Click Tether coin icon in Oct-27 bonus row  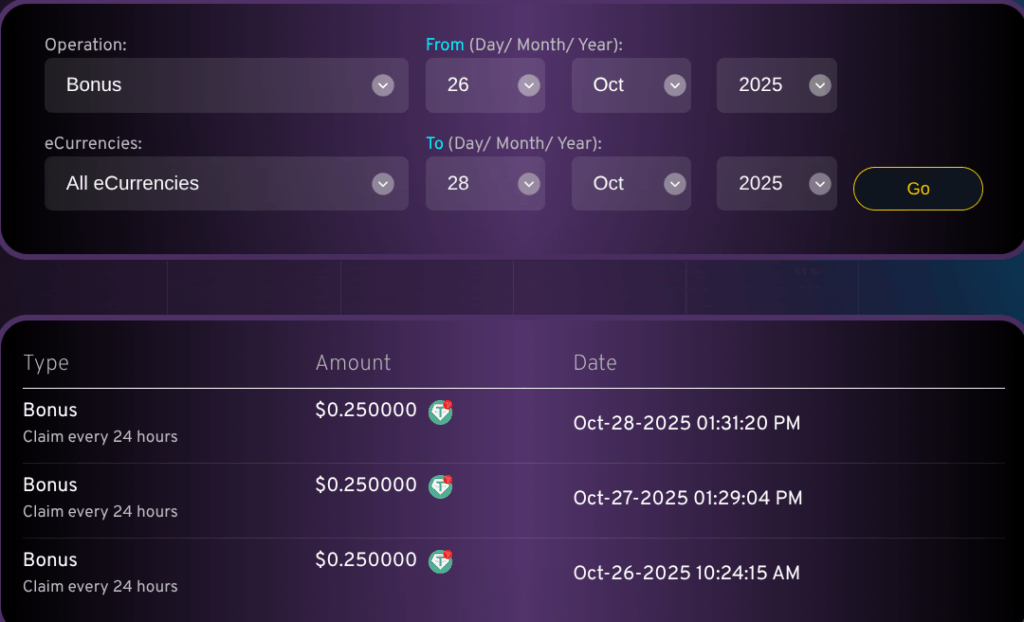tap(441, 486)
